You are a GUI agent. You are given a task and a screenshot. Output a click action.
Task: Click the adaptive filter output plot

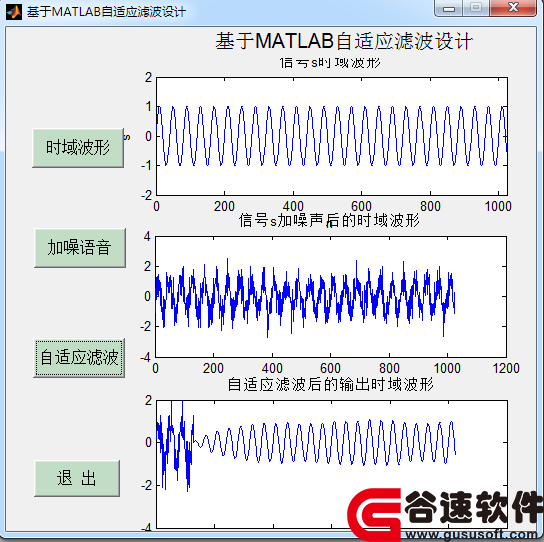click(332, 464)
